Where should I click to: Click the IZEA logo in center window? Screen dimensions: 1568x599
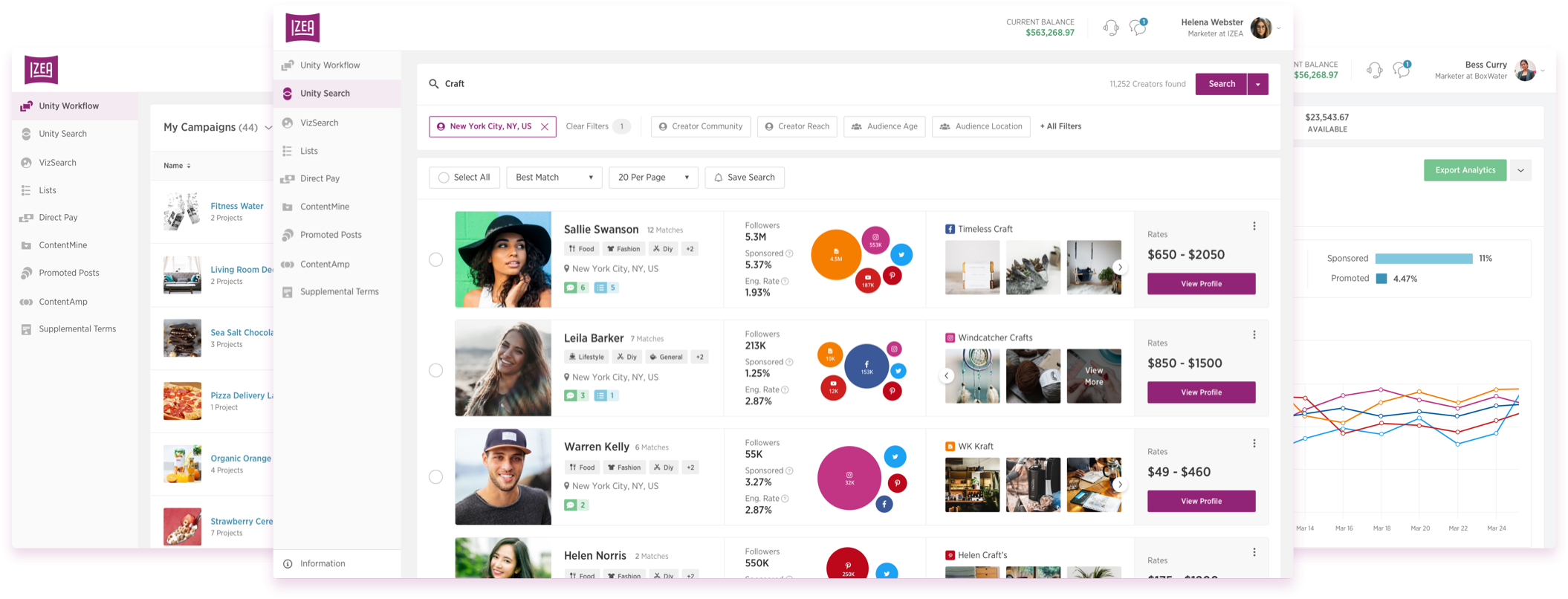click(302, 27)
